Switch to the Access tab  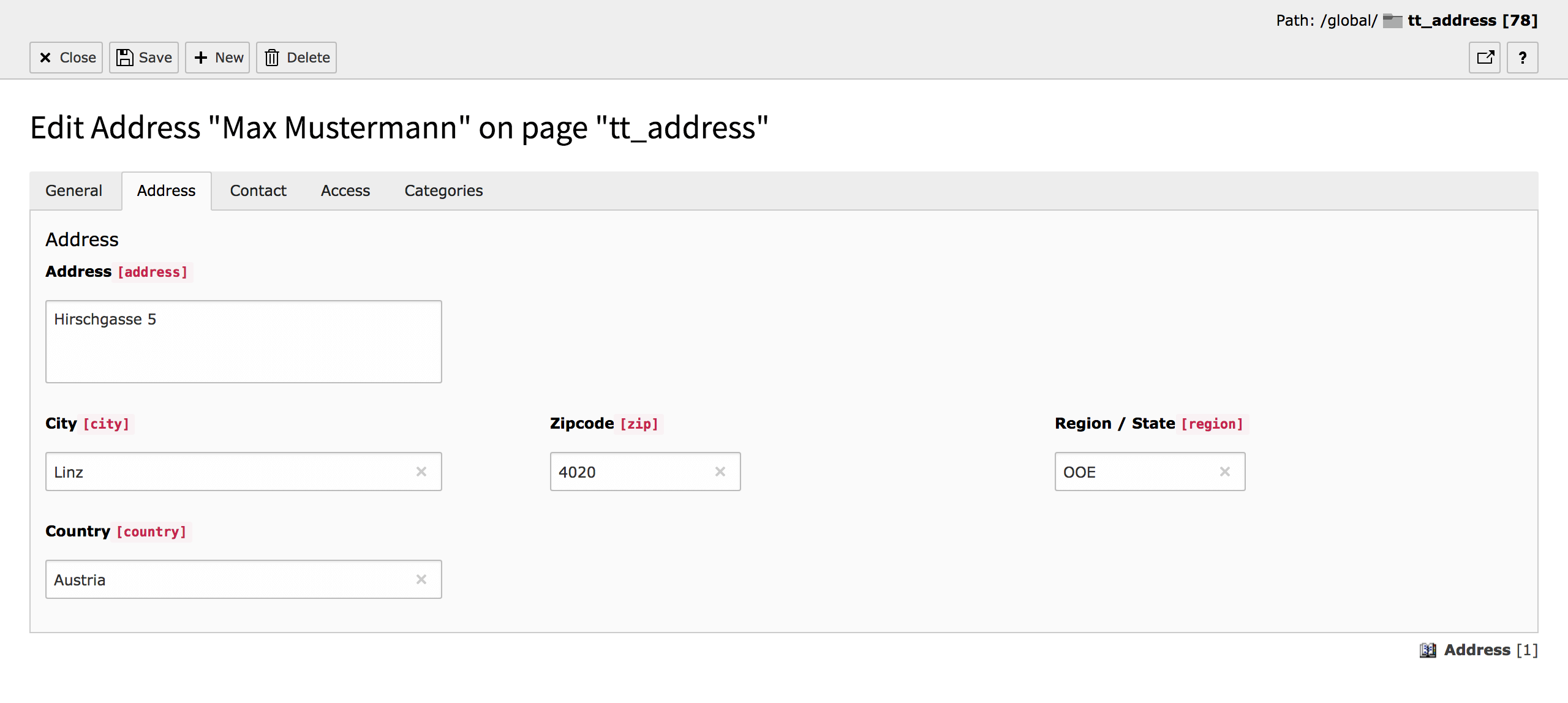coord(345,191)
